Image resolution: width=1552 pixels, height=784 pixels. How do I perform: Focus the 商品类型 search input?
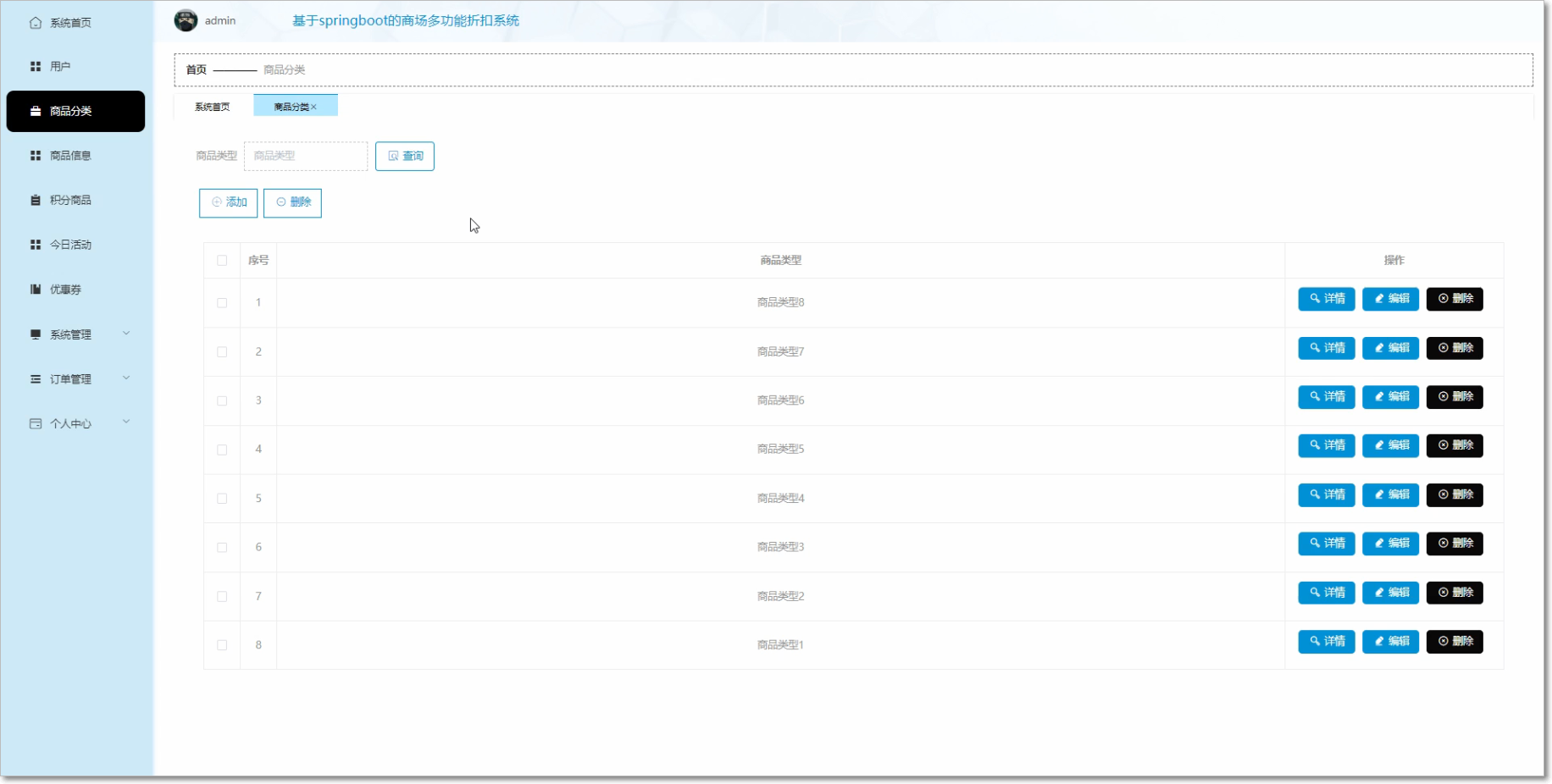(x=306, y=156)
